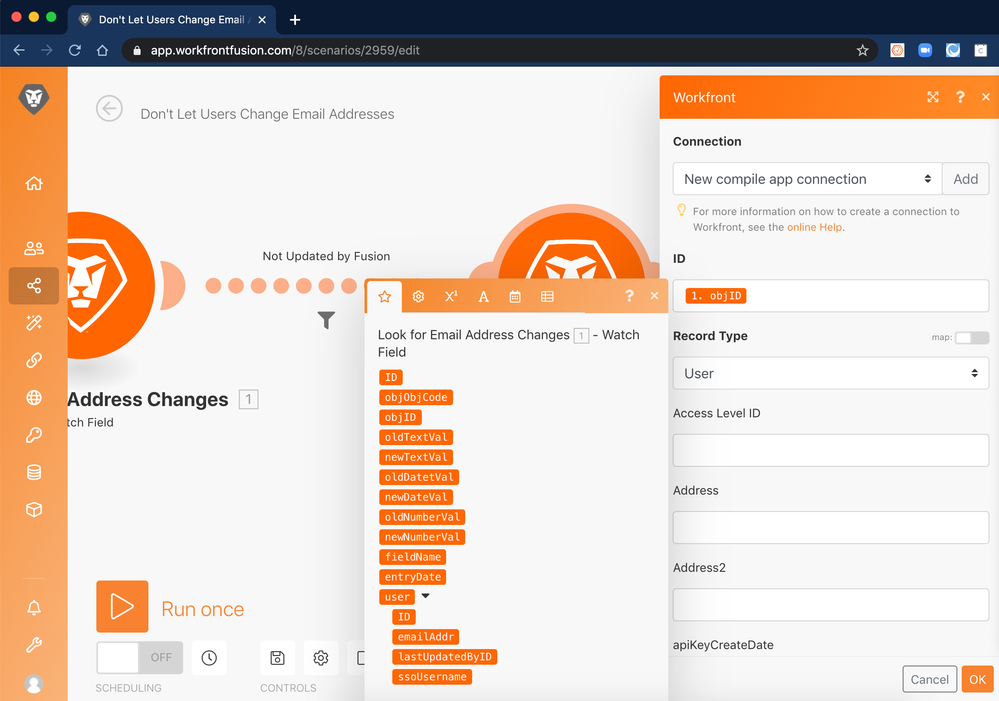This screenshot has height=701, width=999.
Task: Click the webhooks globe icon in the sidebar
Action: (34, 398)
